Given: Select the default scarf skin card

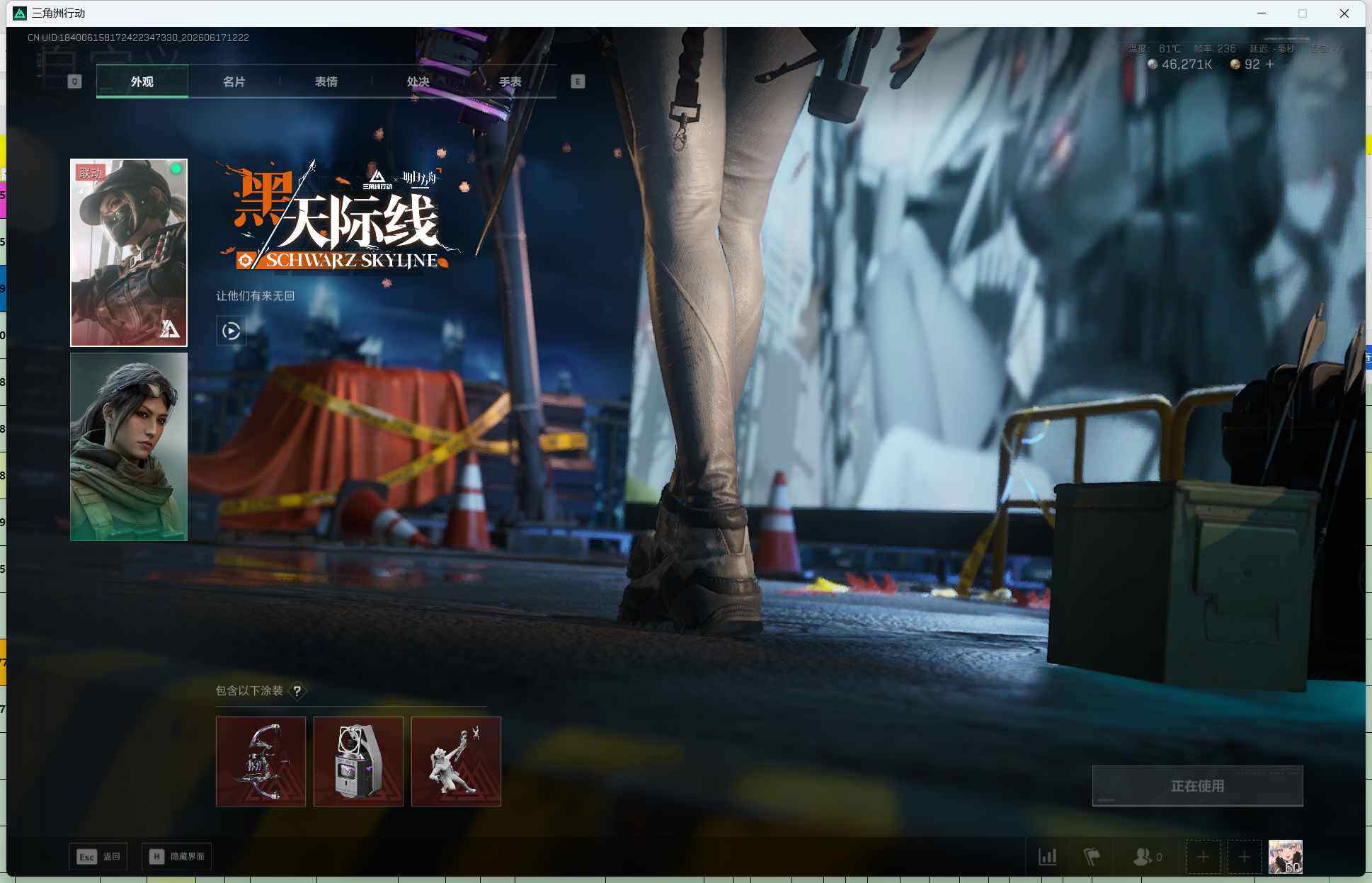Looking at the screenshot, I should pyautogui.click(x=129, y=447).
